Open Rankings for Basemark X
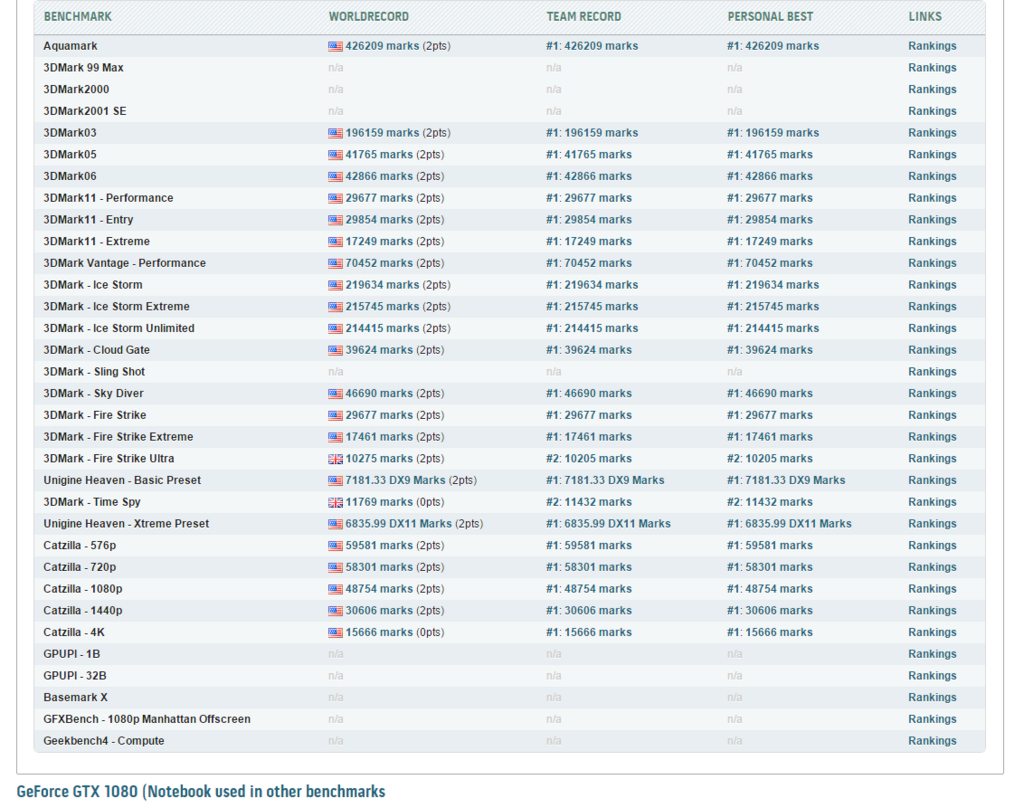The image size is (1024, 808). [932, 698]
